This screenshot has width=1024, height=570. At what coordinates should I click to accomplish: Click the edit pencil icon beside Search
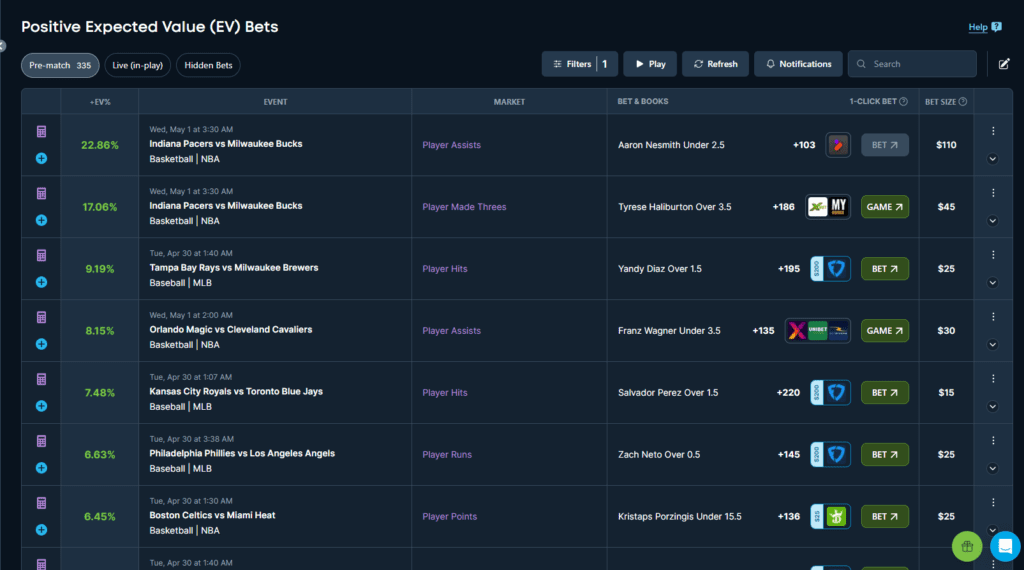coord(1004,64)
